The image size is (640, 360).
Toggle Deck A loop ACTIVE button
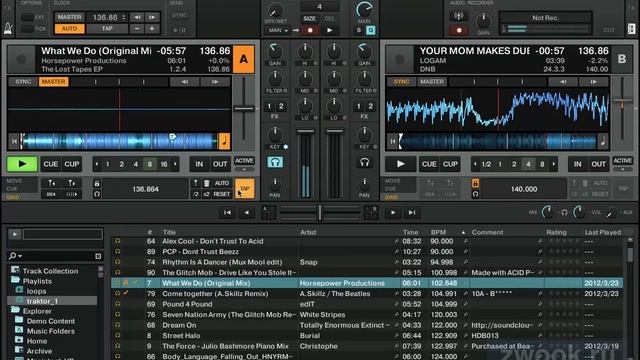pyautogui.click(x=244, y=160)
